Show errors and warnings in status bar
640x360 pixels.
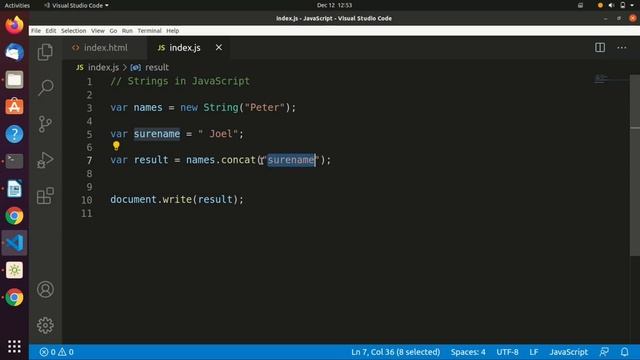pos(57,352)
